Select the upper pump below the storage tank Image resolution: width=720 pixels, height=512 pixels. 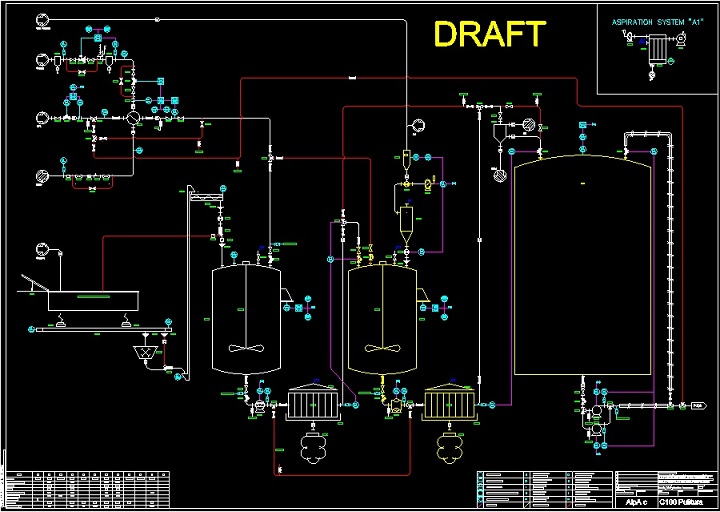(596, 410)
